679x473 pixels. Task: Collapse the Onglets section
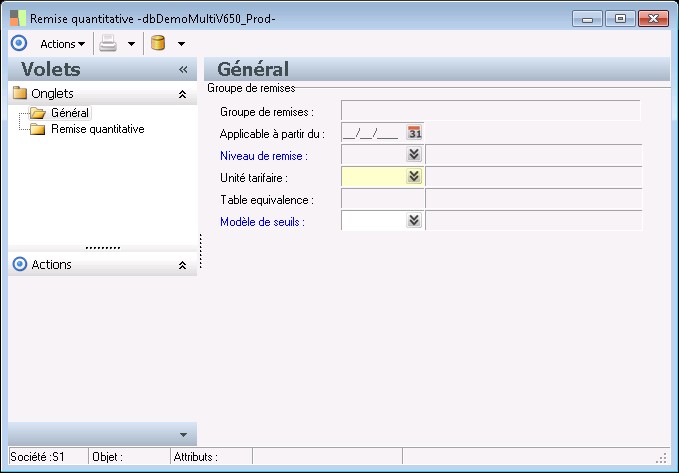183,94
